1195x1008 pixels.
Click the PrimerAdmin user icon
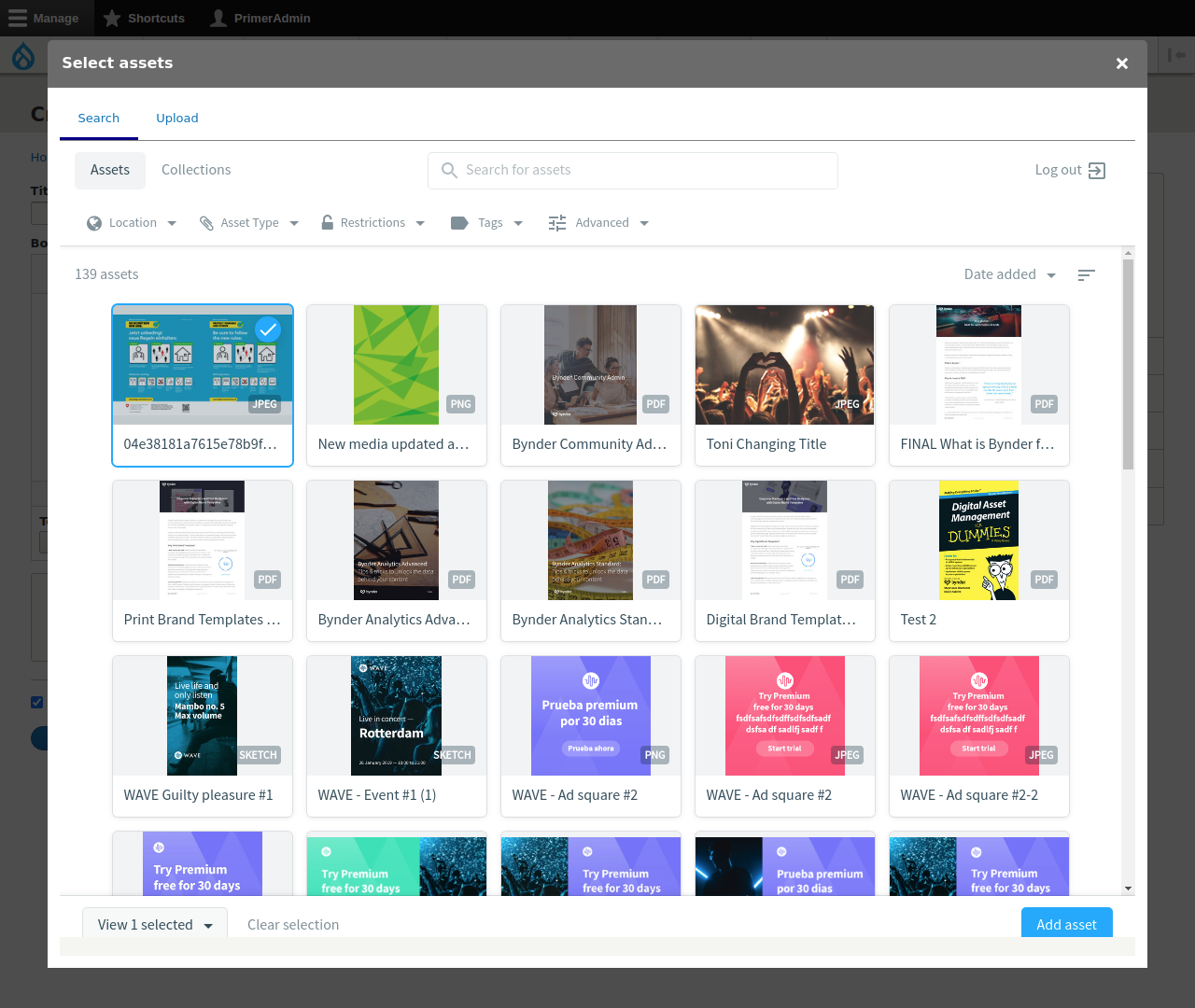click(x=218, y=18)
